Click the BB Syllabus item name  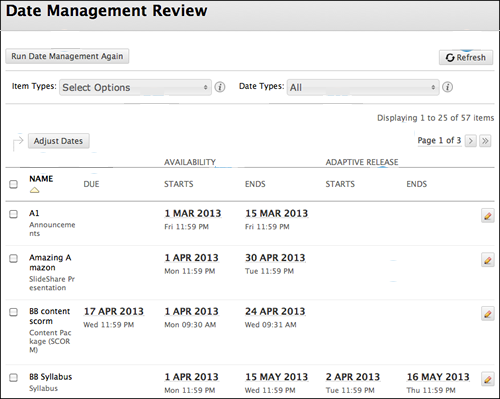pyautogui.click(x=51, y=377)
